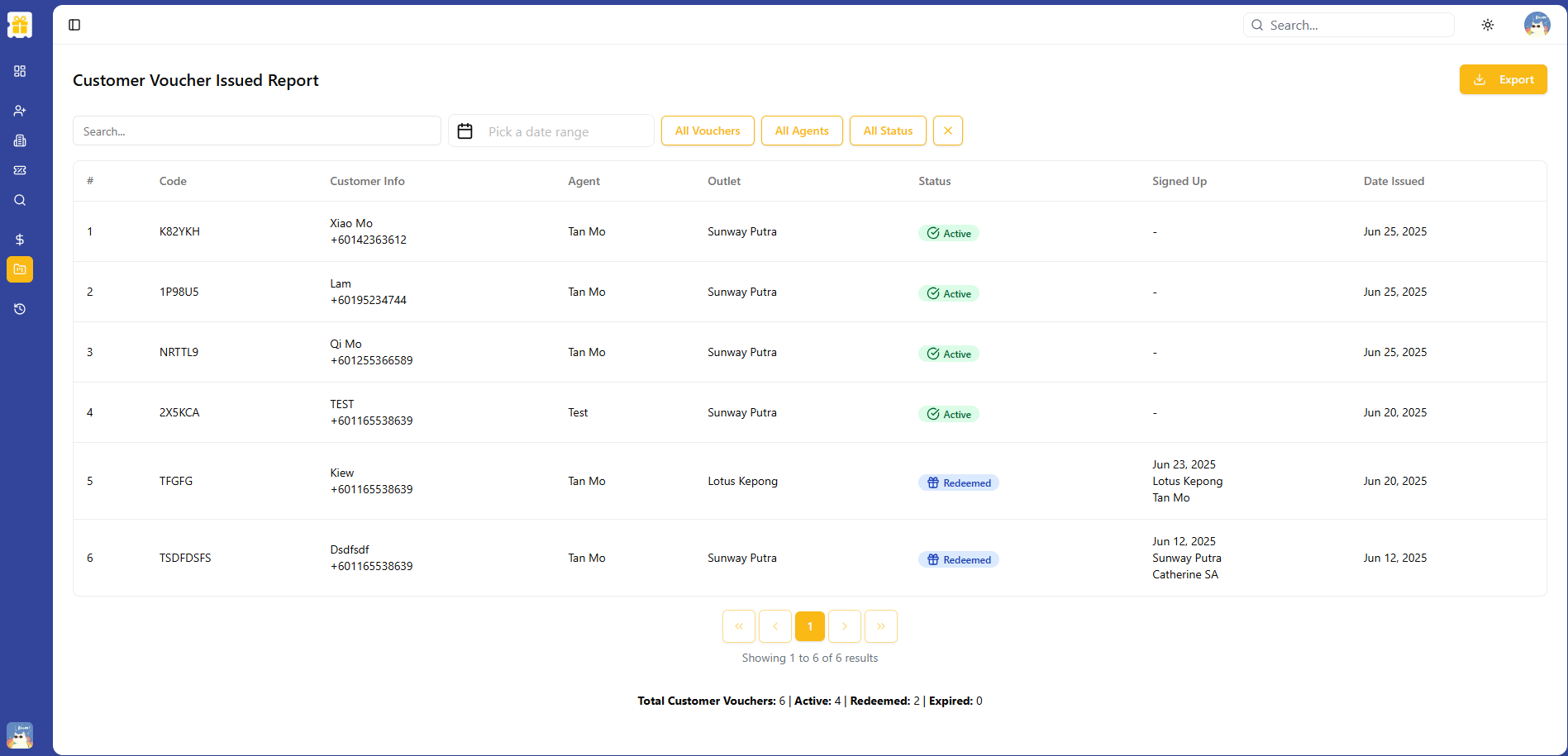
Task: Click the printer icon in sidebar
Action: 20,140
